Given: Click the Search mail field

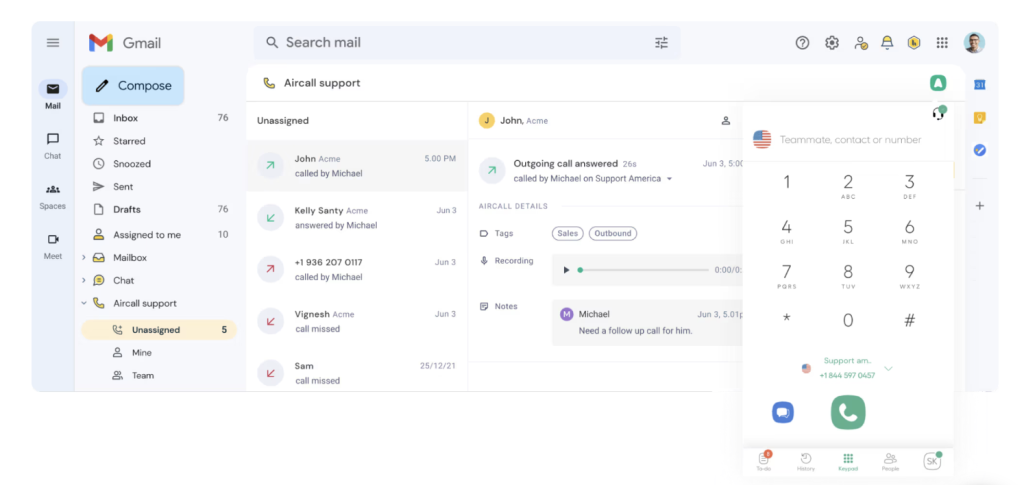Looking at the screenshot, I should point(467,43).
